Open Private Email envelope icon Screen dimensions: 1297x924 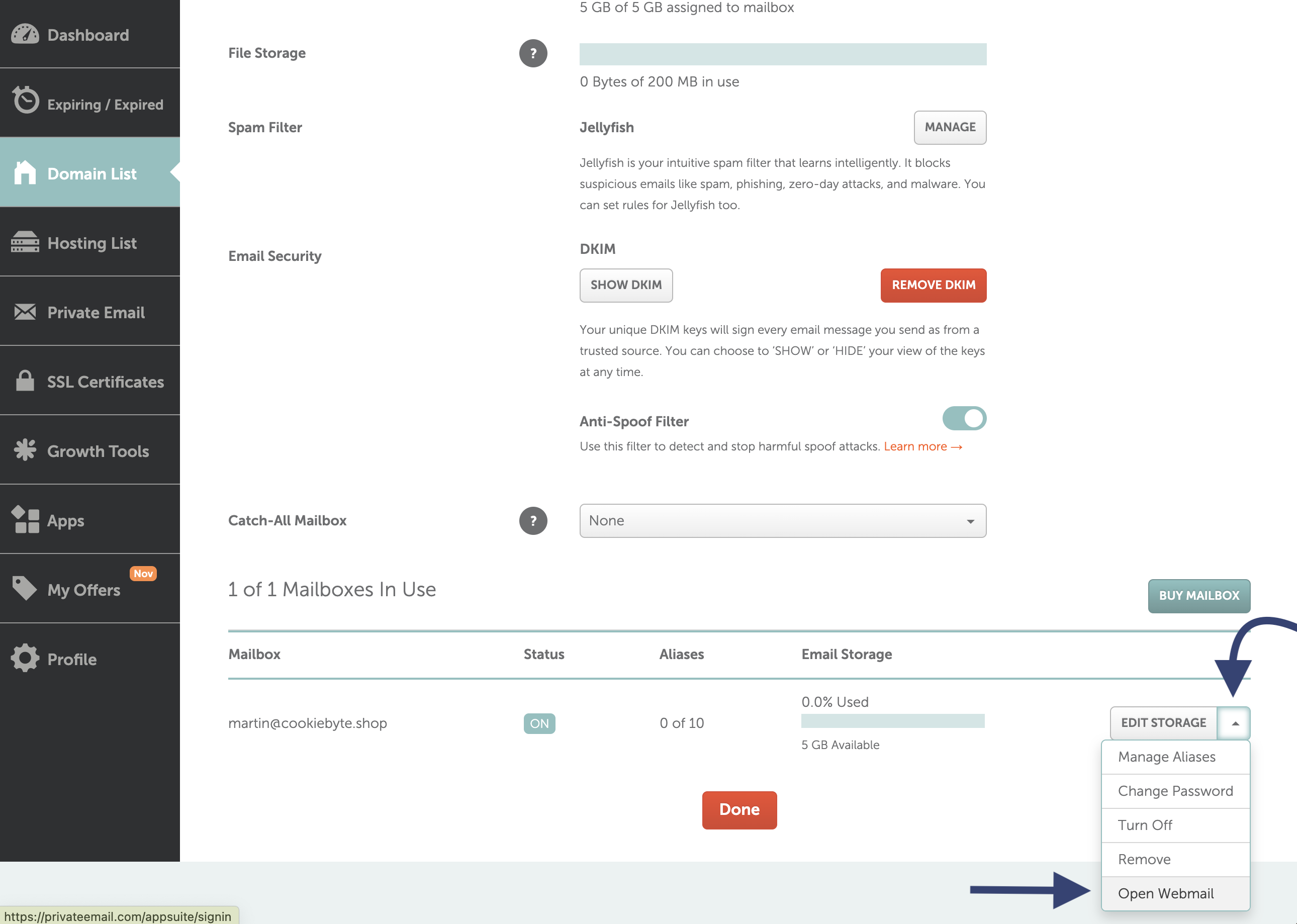tap(25, 312)
